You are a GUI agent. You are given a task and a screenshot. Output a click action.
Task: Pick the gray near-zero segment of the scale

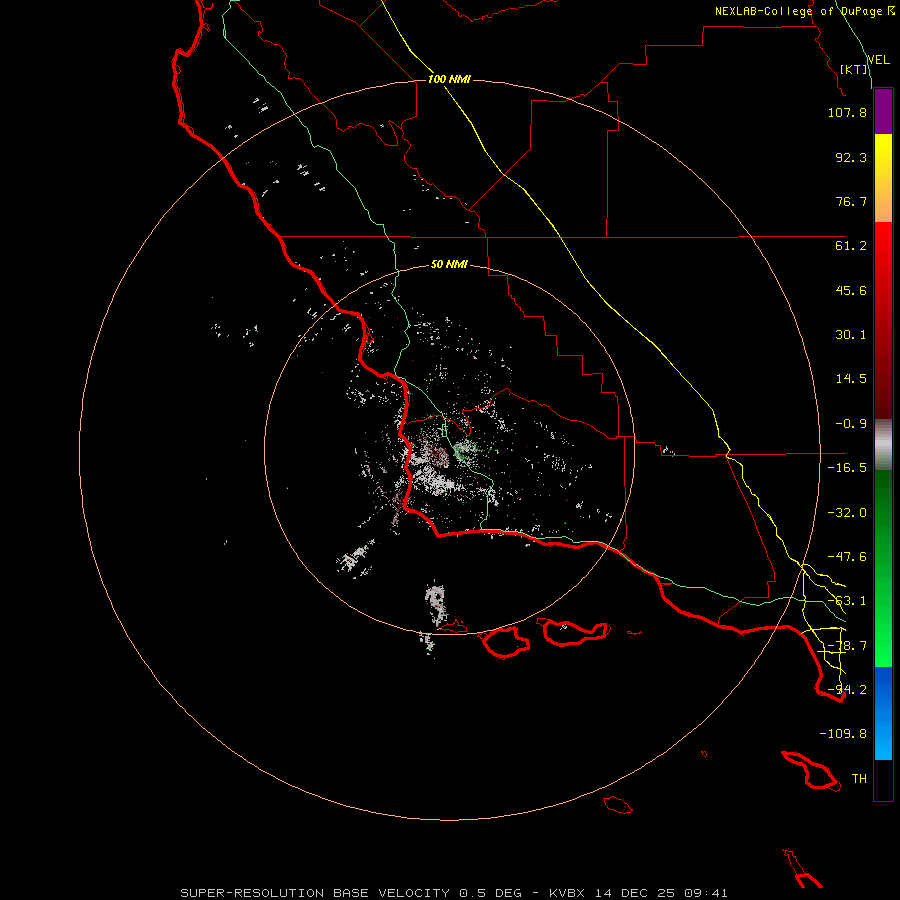(x=883, y=445)
